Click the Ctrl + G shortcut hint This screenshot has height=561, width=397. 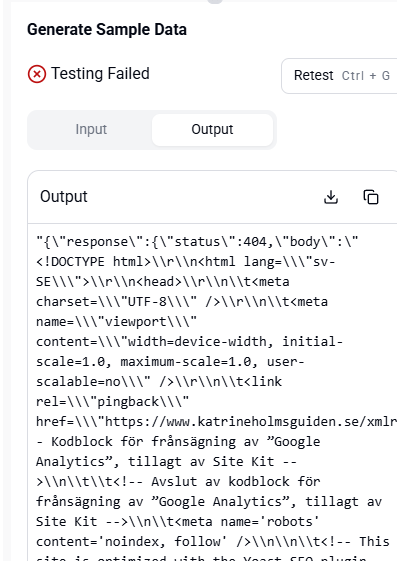(366, 76)
